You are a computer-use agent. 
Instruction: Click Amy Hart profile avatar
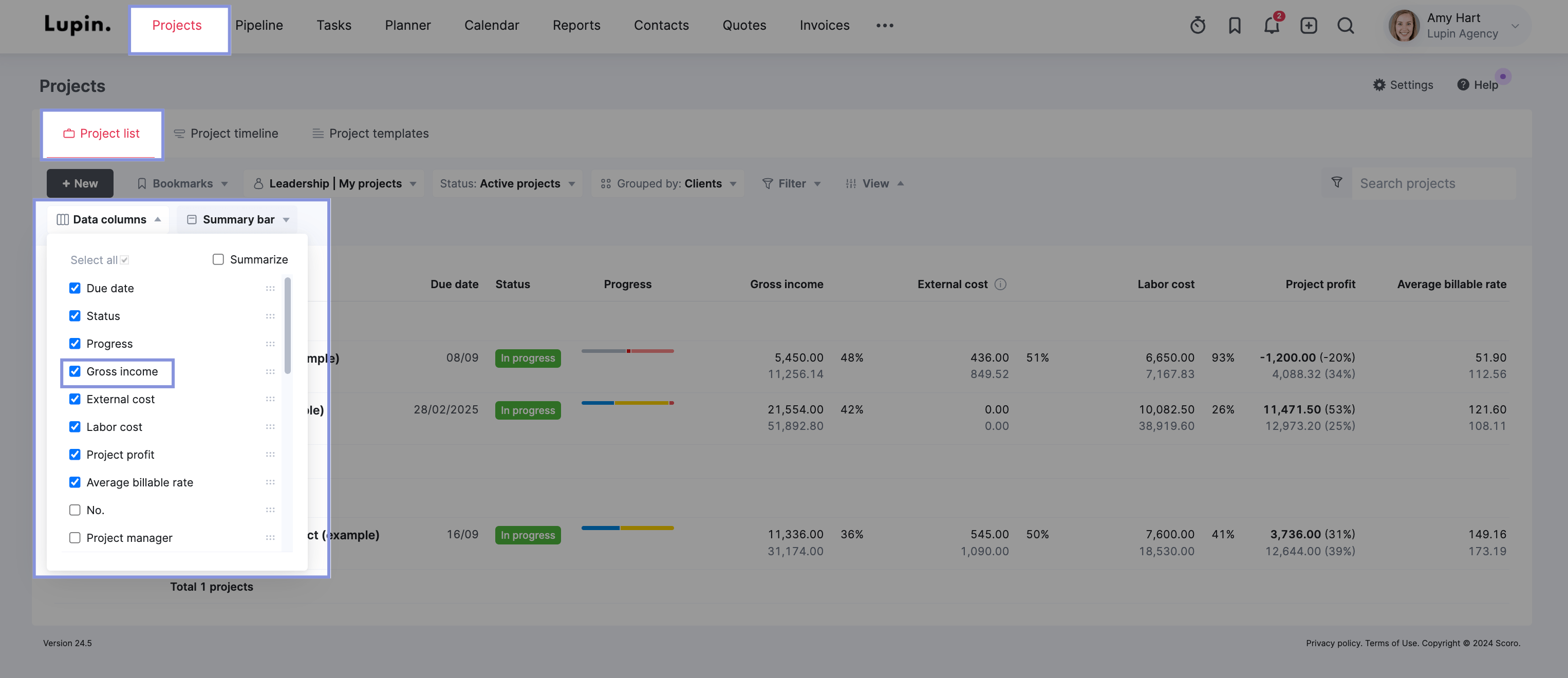pos(1404,26)
